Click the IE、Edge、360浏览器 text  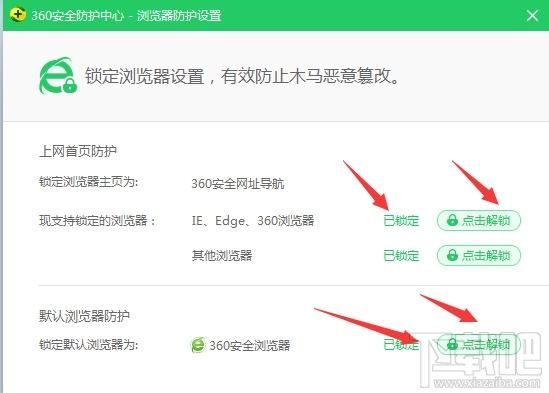tap(253, 221)
